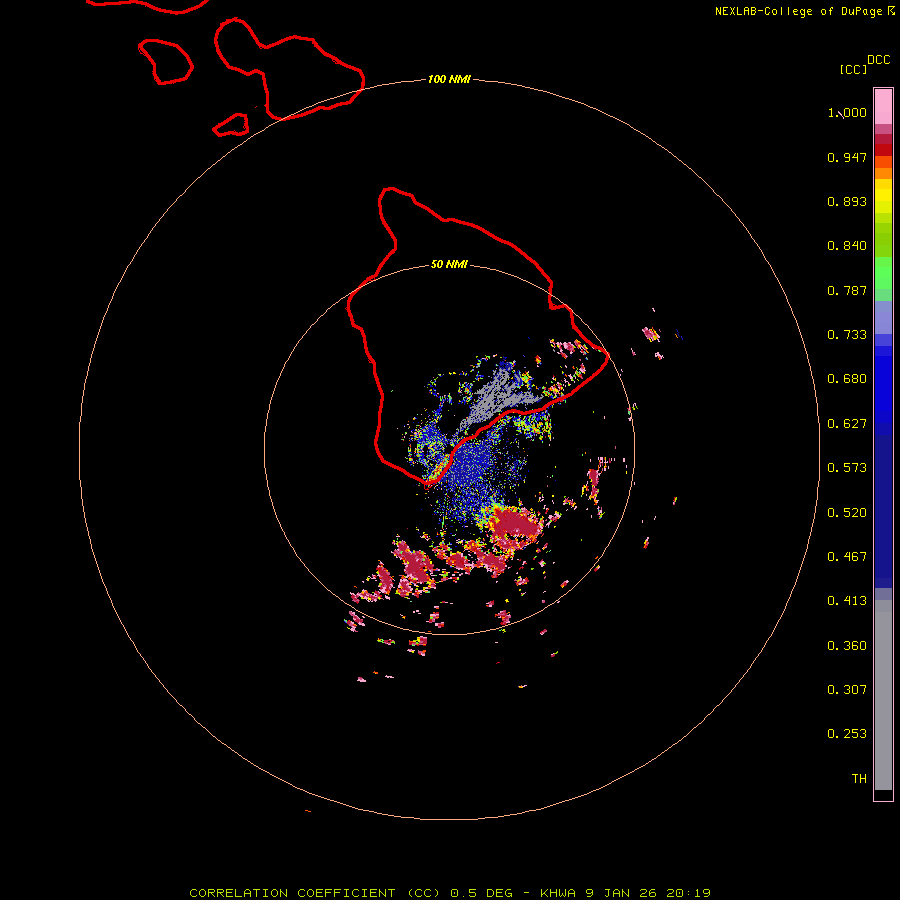Select the 0.627 color scale value

click(x=847, y=424)
